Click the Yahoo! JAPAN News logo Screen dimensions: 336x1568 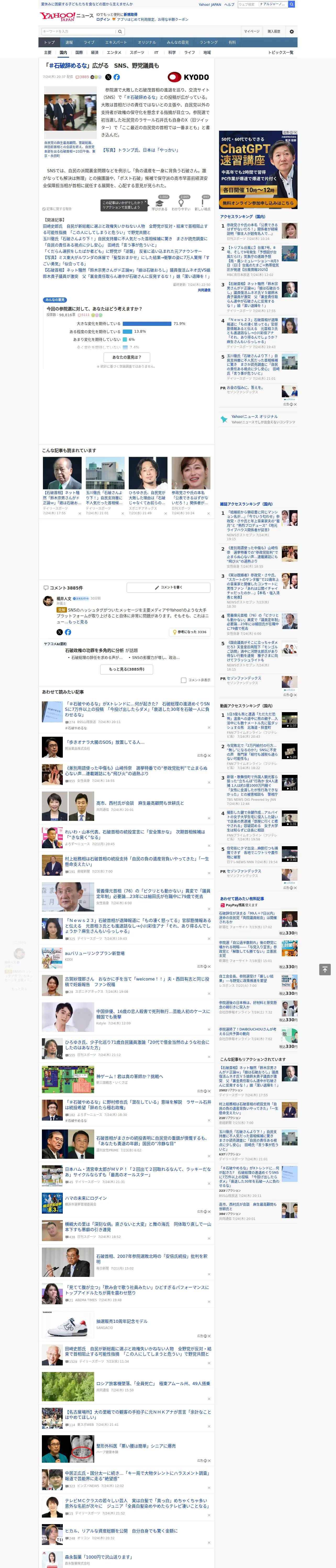[x=66, y=16]
